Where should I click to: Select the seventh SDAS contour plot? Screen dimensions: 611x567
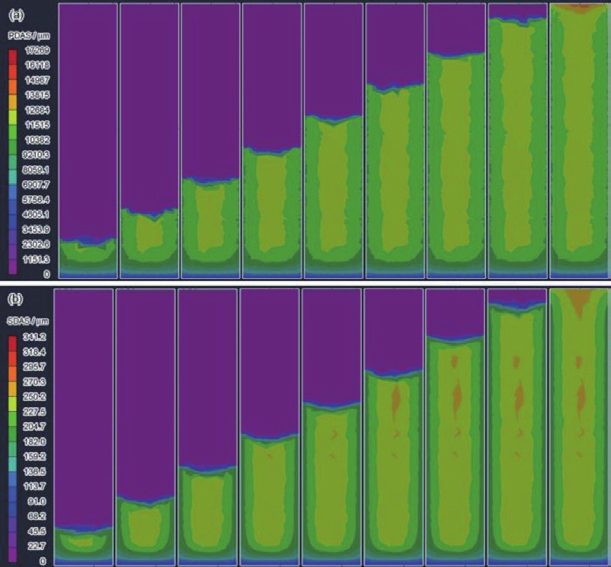455,427
